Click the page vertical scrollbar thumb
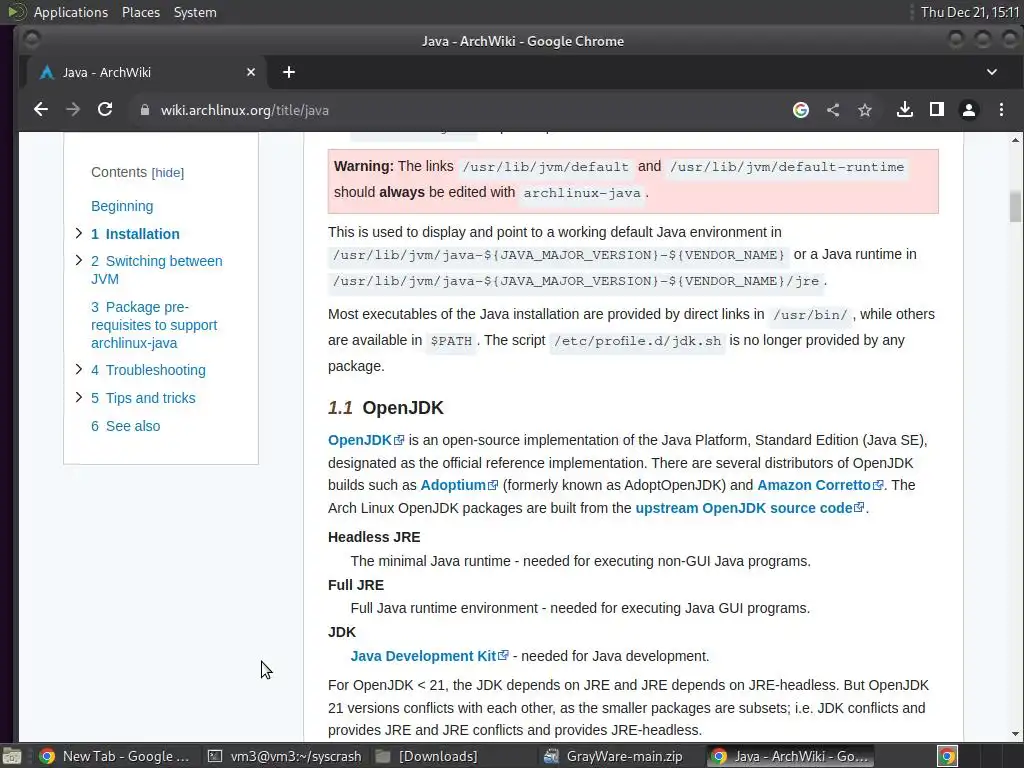The image size is (1024, 768). [x=1015, y=206]
